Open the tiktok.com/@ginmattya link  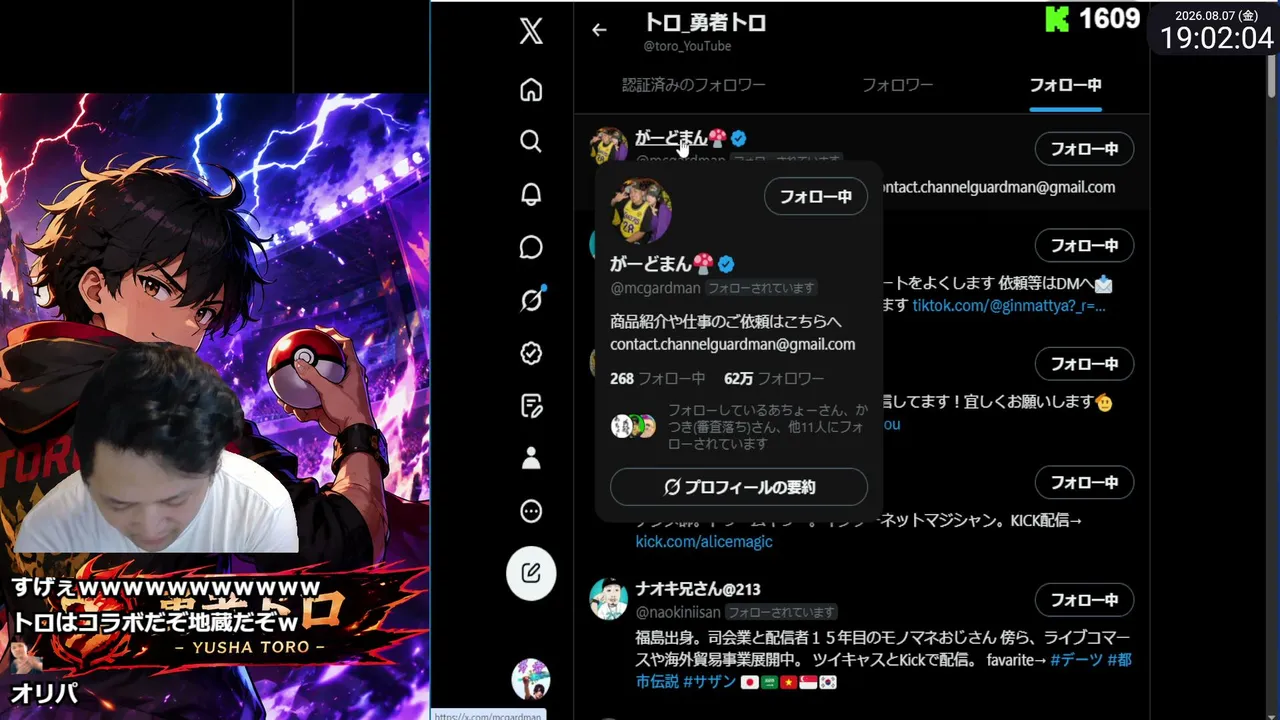coord(1009,306)
